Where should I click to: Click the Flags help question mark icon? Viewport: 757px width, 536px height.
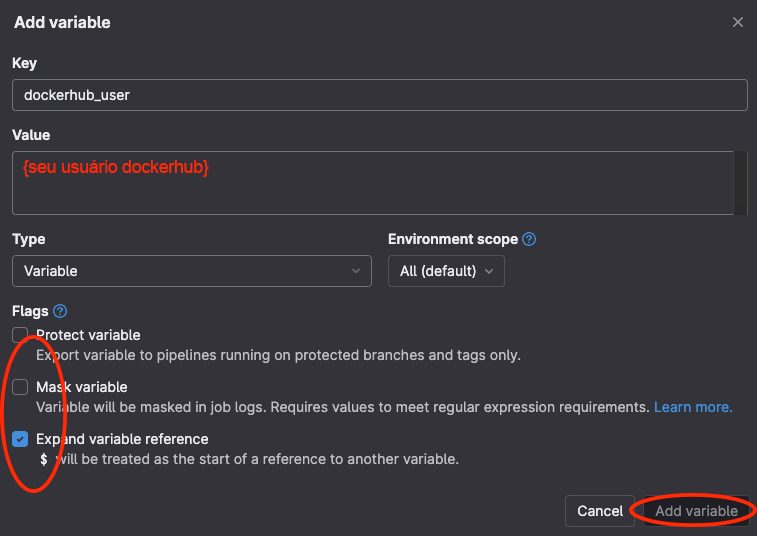coord(60,312)
